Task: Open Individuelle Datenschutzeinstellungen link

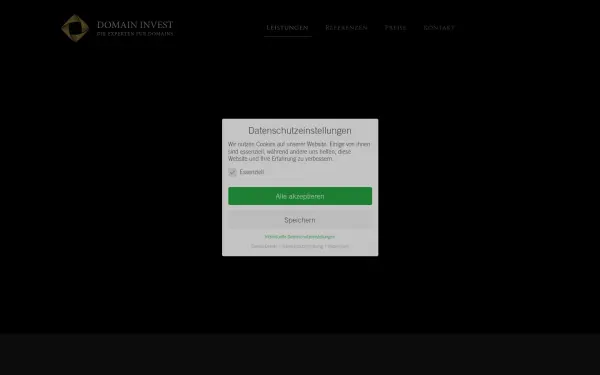Action: pos(300,237)
